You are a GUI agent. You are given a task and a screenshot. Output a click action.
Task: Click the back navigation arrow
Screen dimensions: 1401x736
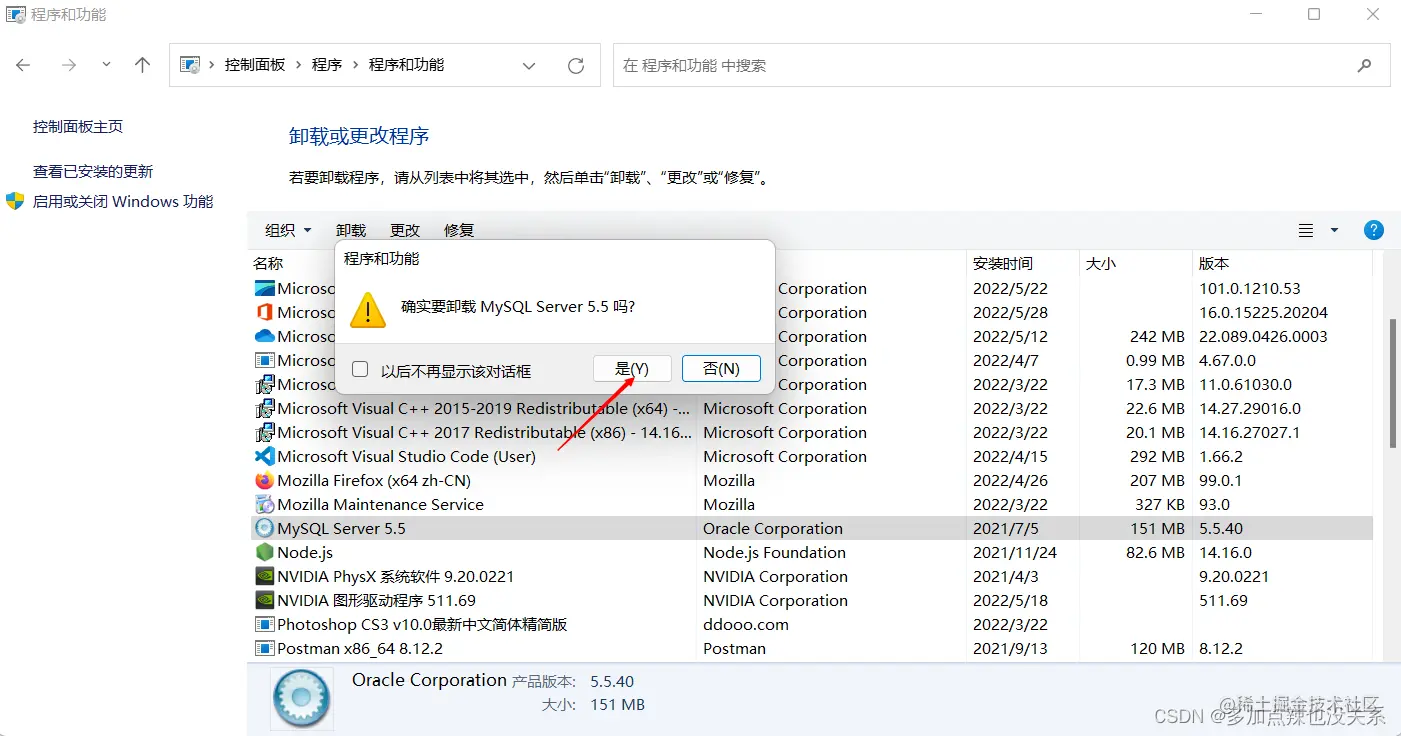click(23, 65)
